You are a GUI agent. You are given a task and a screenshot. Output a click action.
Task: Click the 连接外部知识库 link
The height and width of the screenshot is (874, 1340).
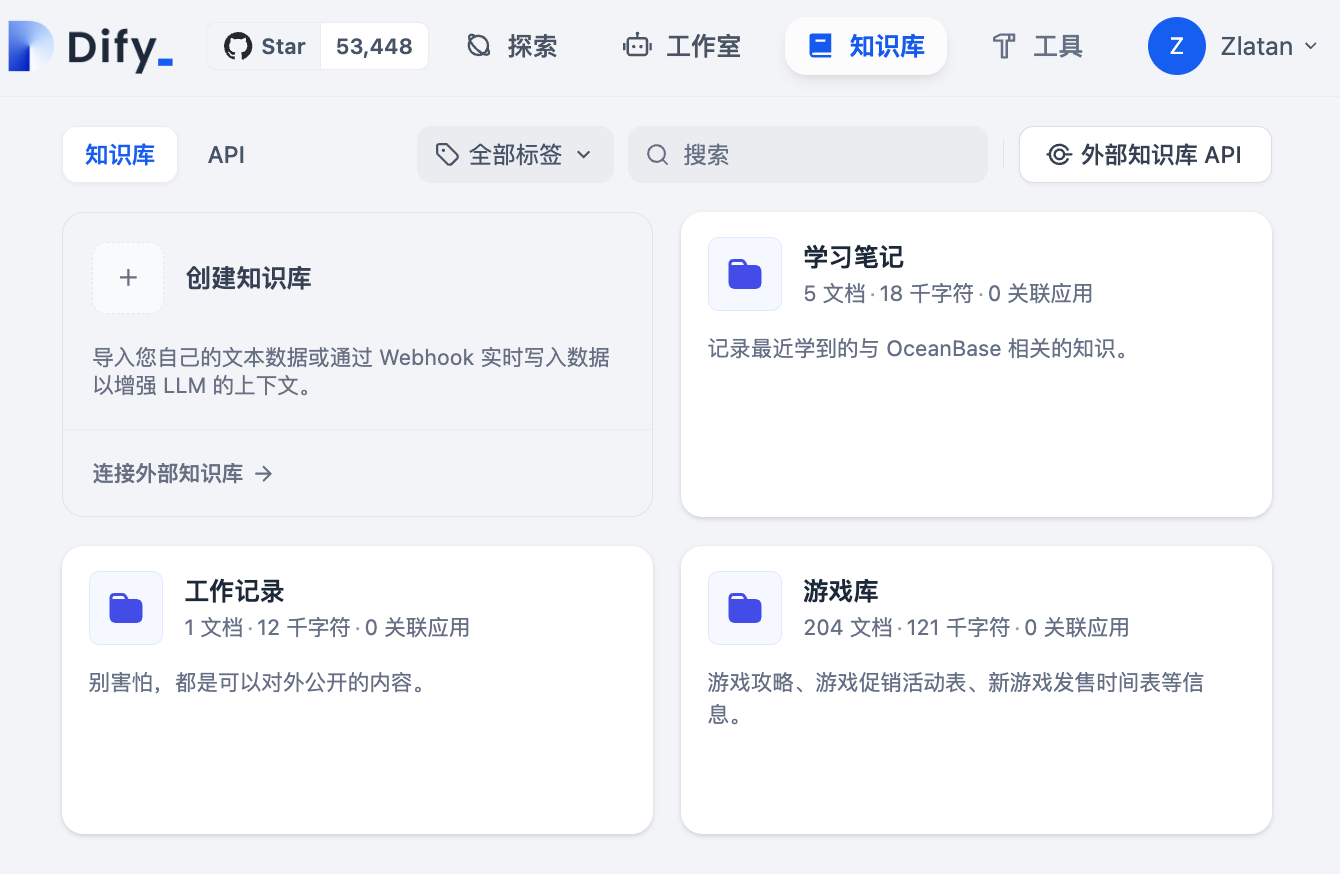pyautogui.click(x=170, y=473)
